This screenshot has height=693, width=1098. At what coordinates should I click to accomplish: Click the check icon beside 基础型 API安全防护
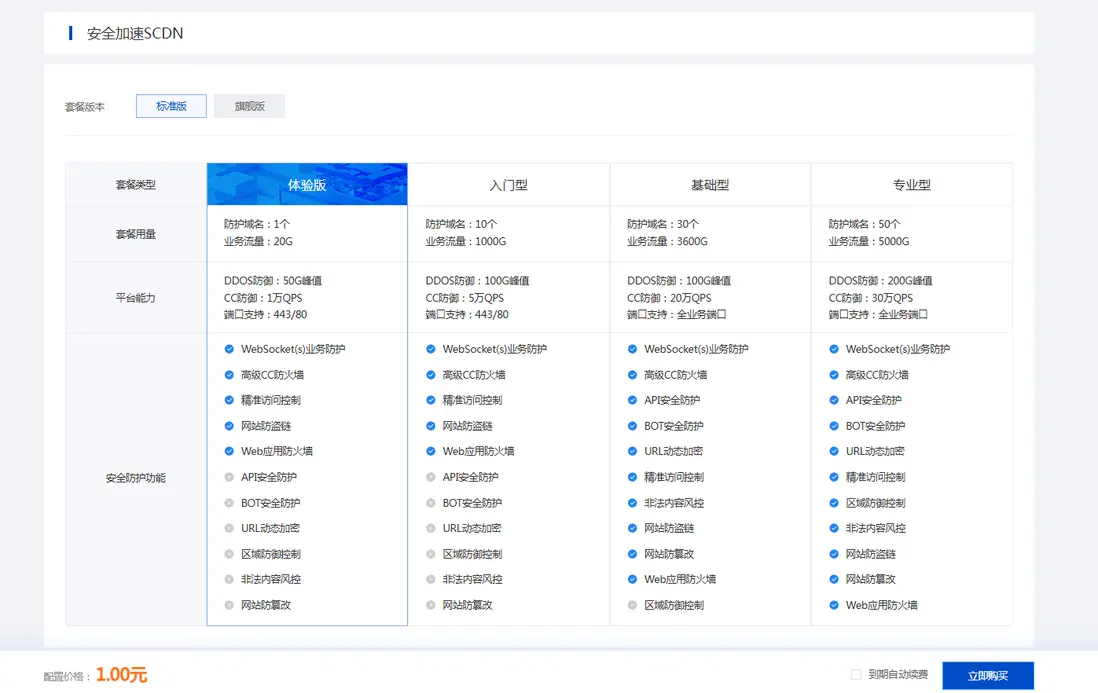pos(632,400)
